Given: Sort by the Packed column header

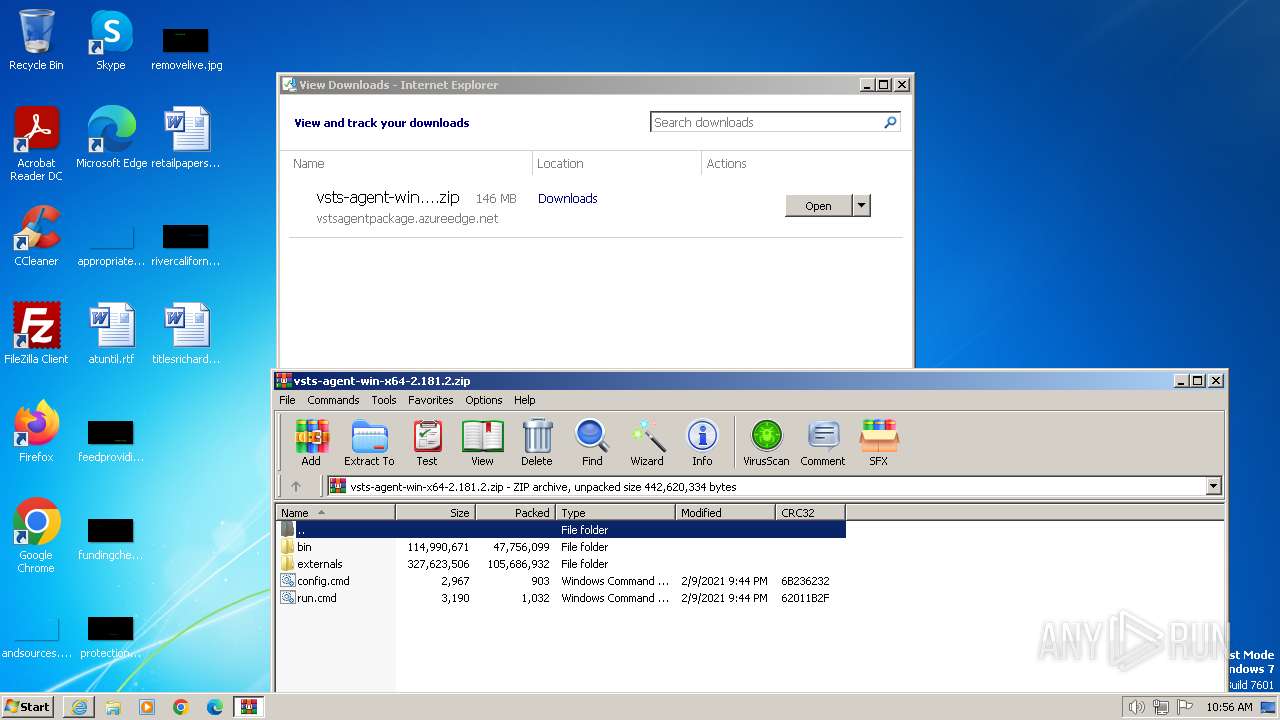Looking at the screenshot, I should pyautogui.click(x=516, y=512).
